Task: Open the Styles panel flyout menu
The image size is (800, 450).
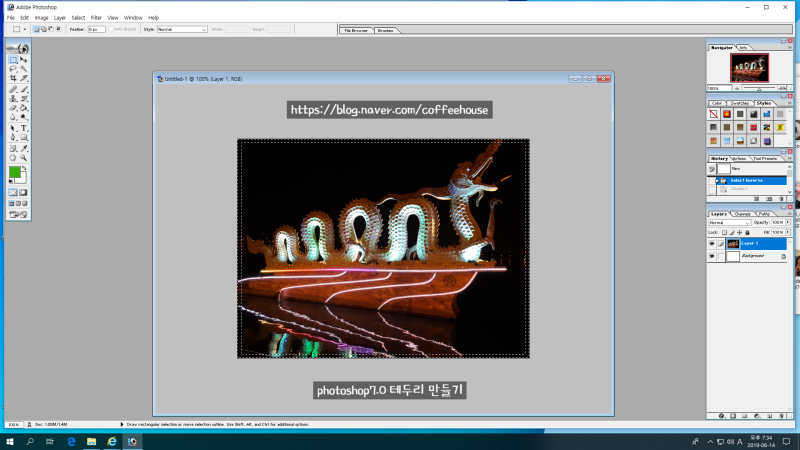Action: pos(790,103)
